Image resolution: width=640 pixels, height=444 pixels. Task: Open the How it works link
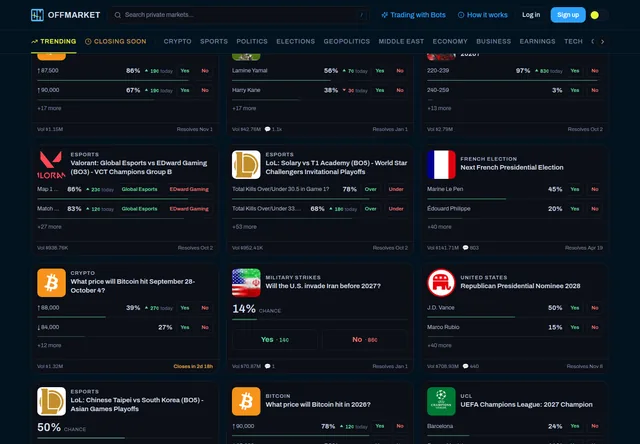point(483,15)
